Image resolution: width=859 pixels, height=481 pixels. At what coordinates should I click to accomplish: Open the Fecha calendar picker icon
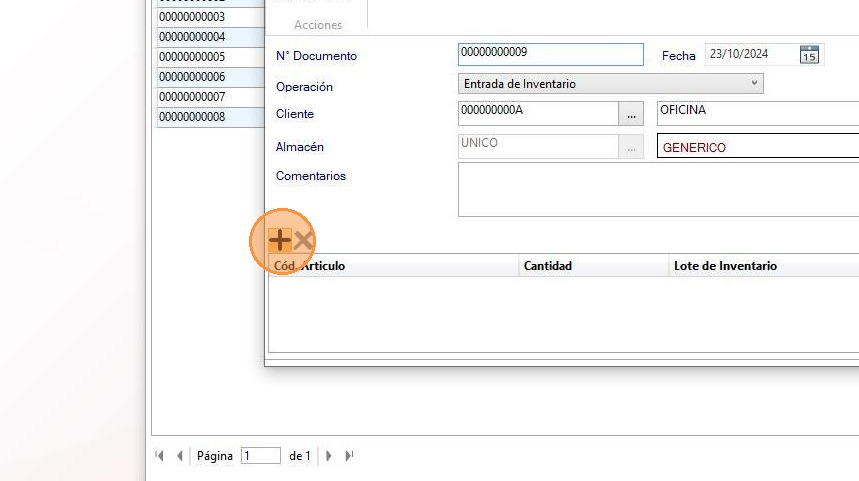[809, 55]
